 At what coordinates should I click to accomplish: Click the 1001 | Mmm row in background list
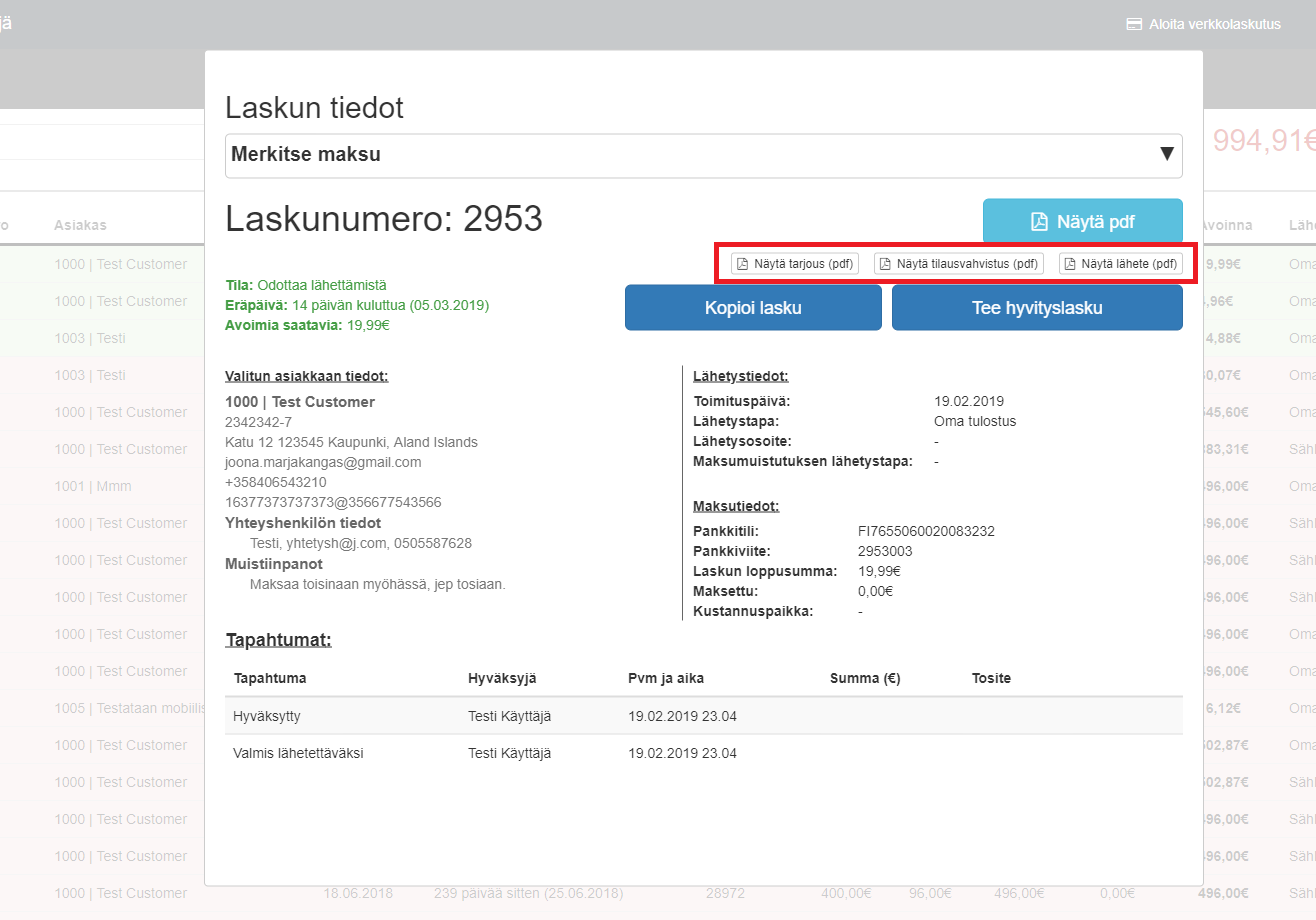pos(93,486)
